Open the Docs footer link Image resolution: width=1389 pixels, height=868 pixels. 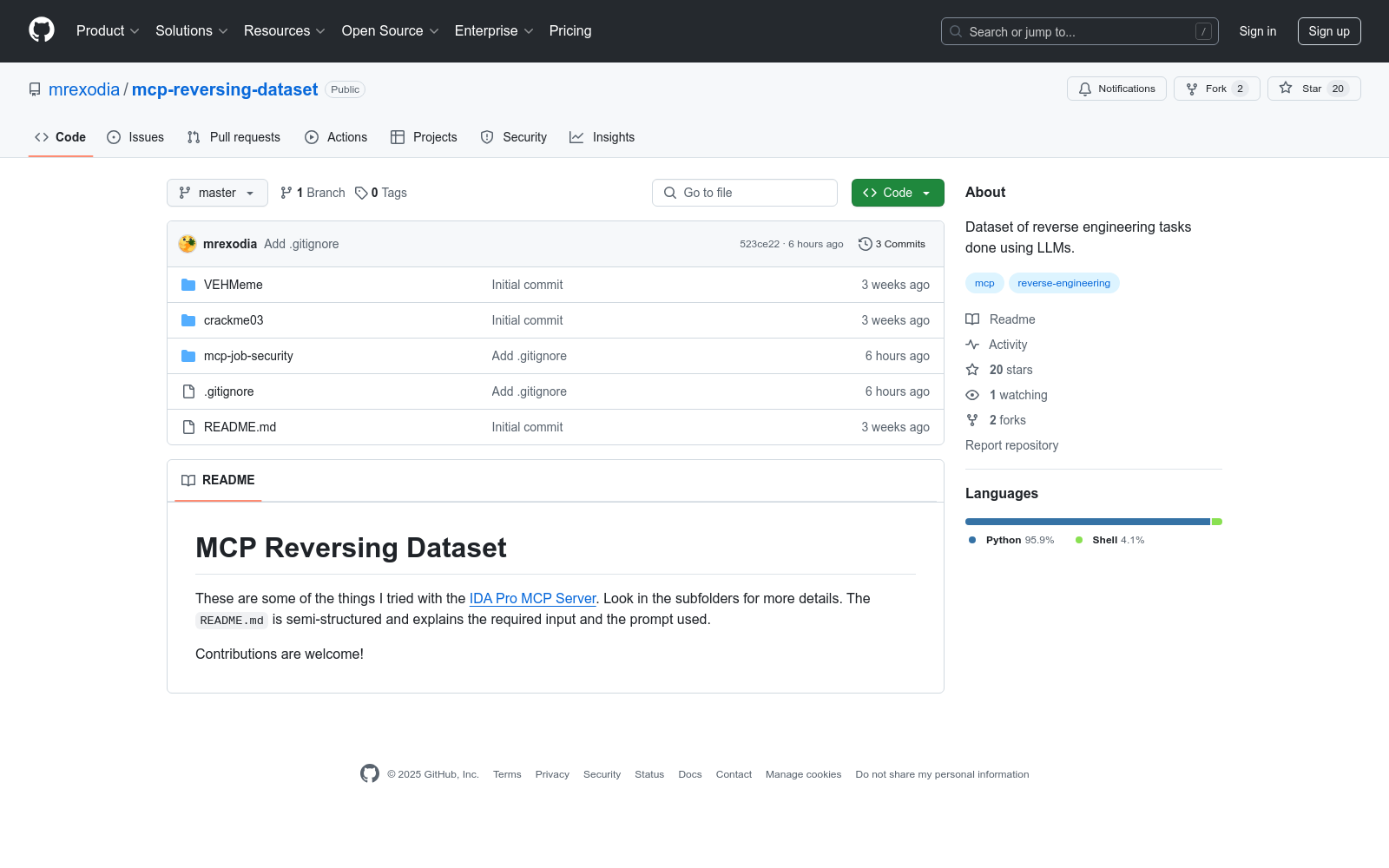[690, 774]
